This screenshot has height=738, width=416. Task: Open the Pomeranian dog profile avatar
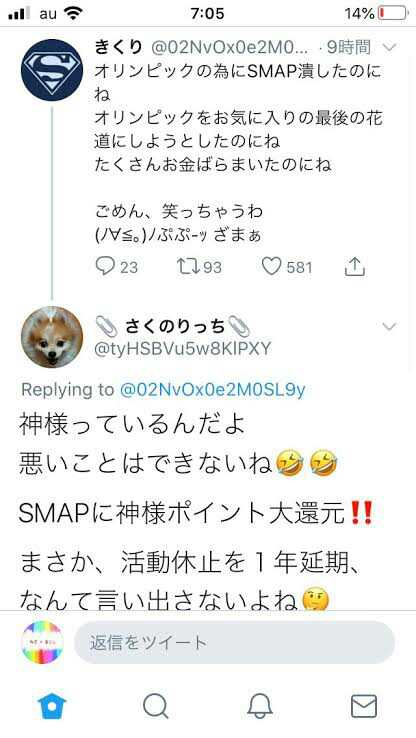pyautogui.click(x=52, y=337)
